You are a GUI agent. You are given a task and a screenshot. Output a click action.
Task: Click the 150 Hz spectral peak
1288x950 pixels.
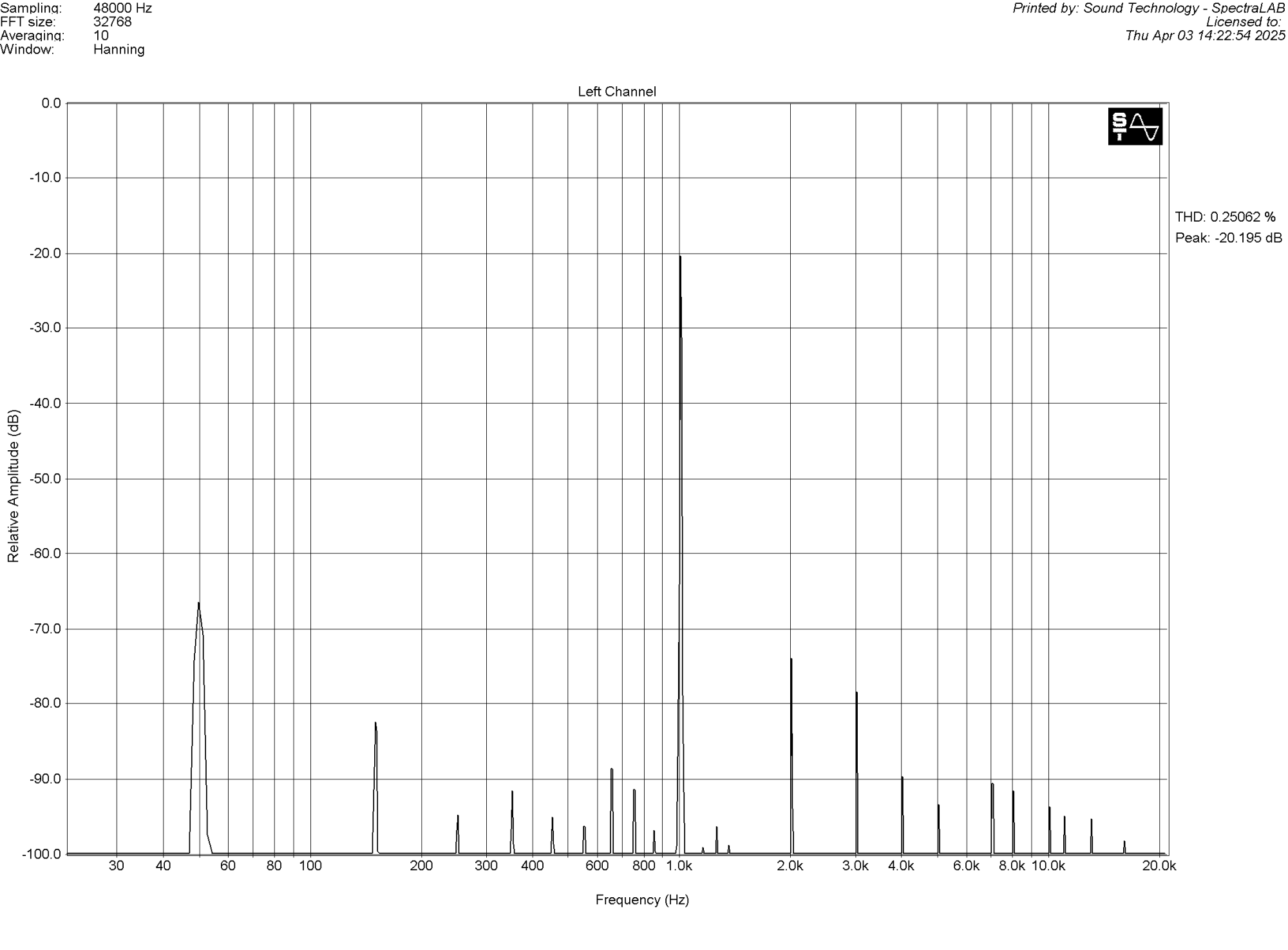tap(375, 724)
